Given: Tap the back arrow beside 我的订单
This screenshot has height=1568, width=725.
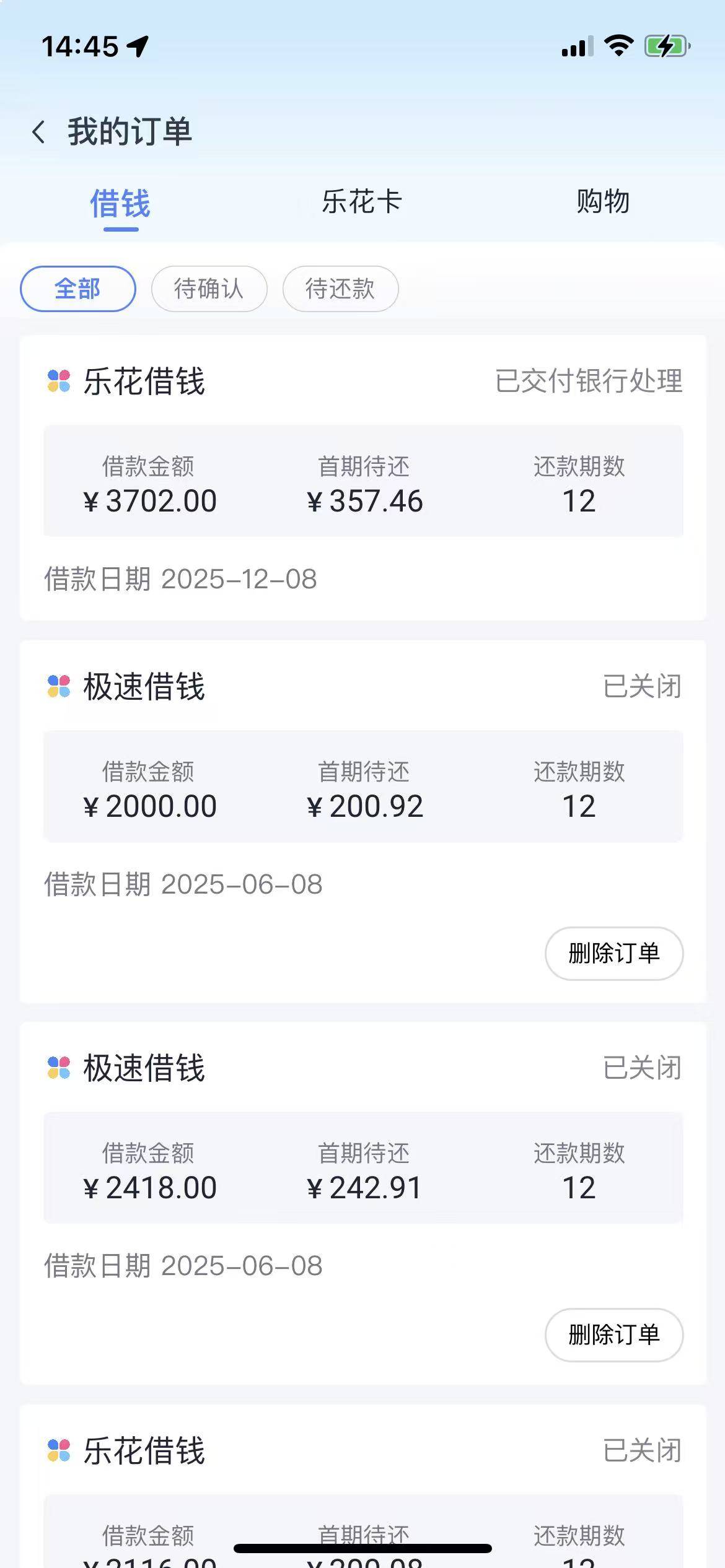Looking at the screenshot, I should pos(38,132).
